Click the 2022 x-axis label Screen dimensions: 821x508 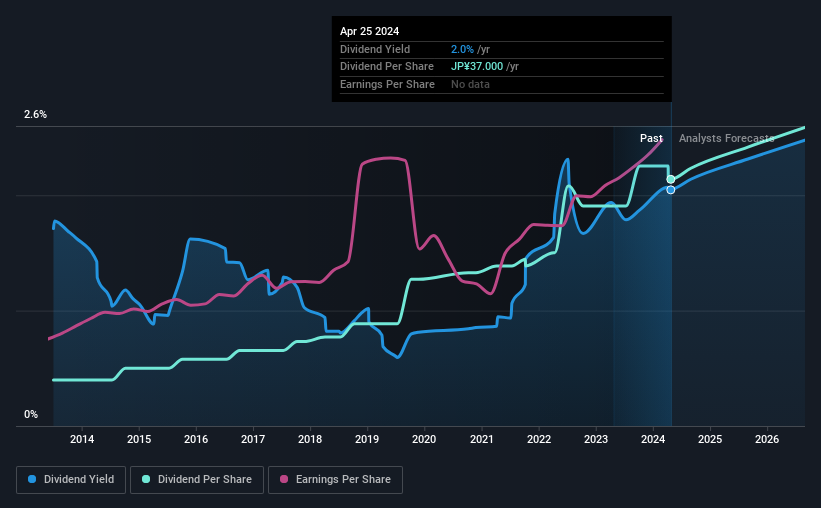[539, 439]
